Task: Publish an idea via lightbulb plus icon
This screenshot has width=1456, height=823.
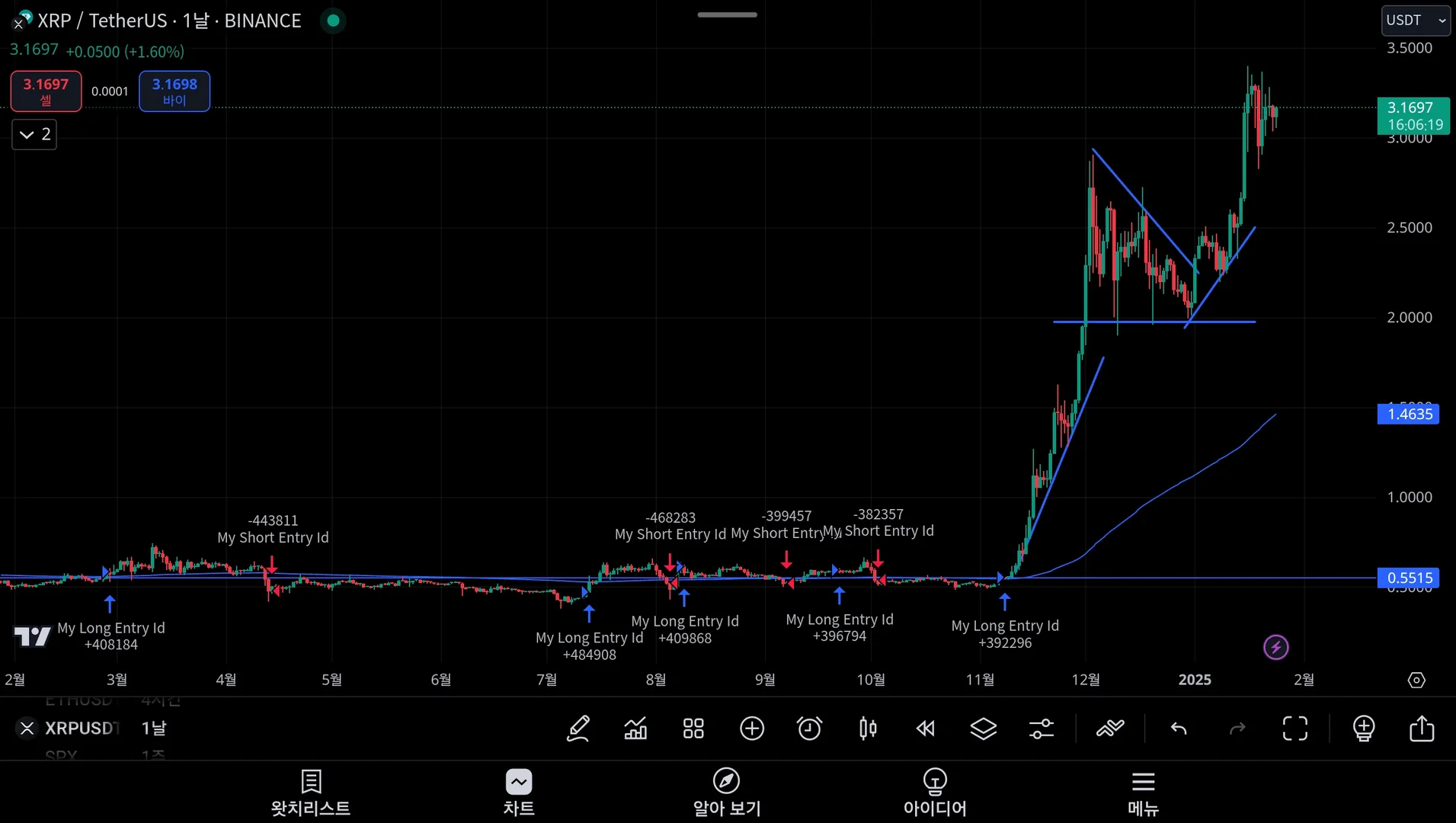Action: pyautogui.click(x=1364, y=729)
